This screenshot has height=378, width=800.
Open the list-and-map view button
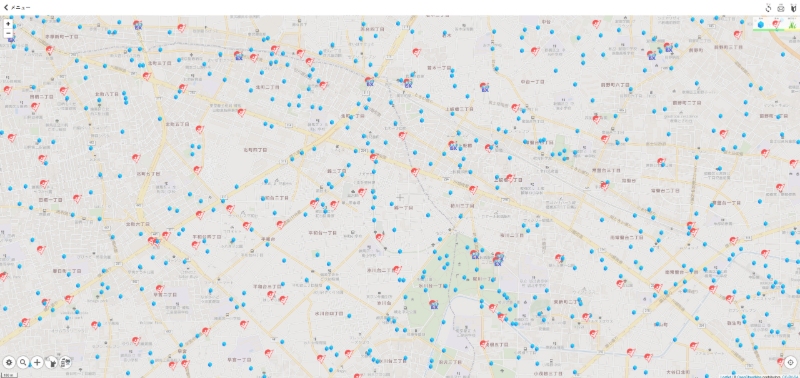tap(66, 362)
